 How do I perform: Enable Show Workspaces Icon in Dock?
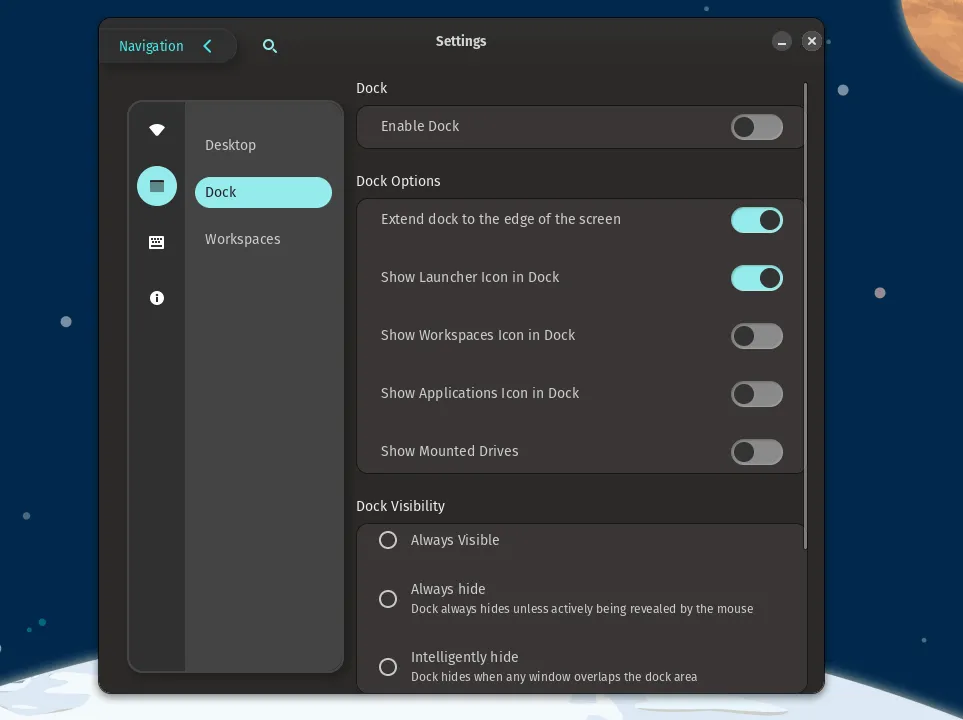pyautogui.click(x=756, y=336)
